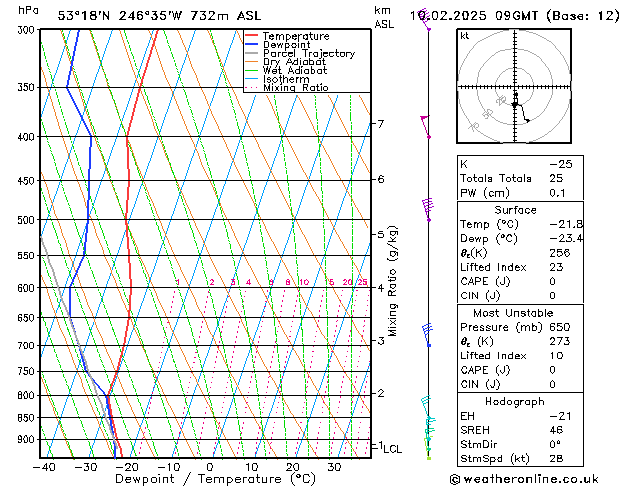Viewport: 629px width, 486px height.
Task: Click the '30' temperature axis label
Action: point(334,467)
